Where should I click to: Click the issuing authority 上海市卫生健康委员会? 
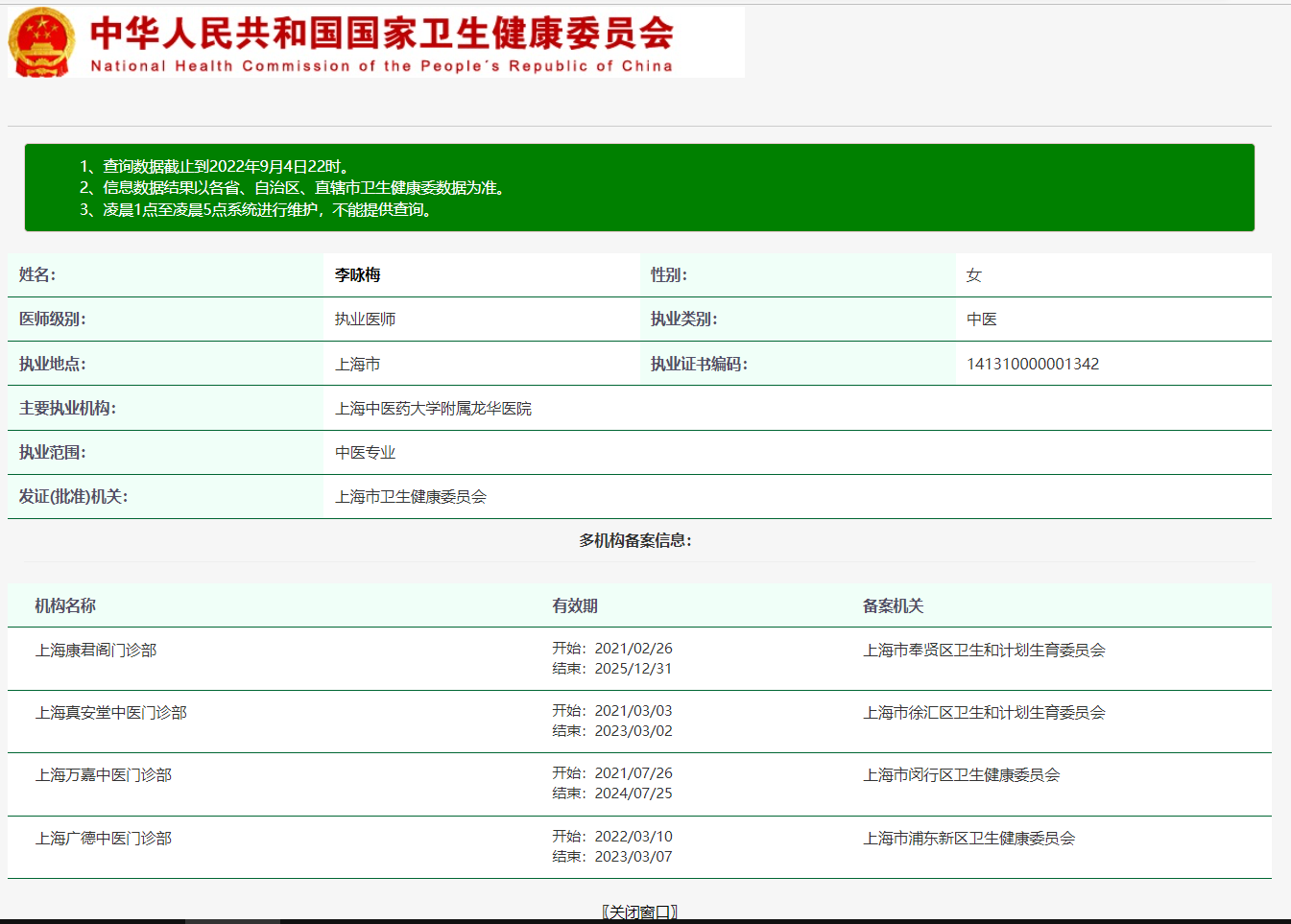point(411,497)
